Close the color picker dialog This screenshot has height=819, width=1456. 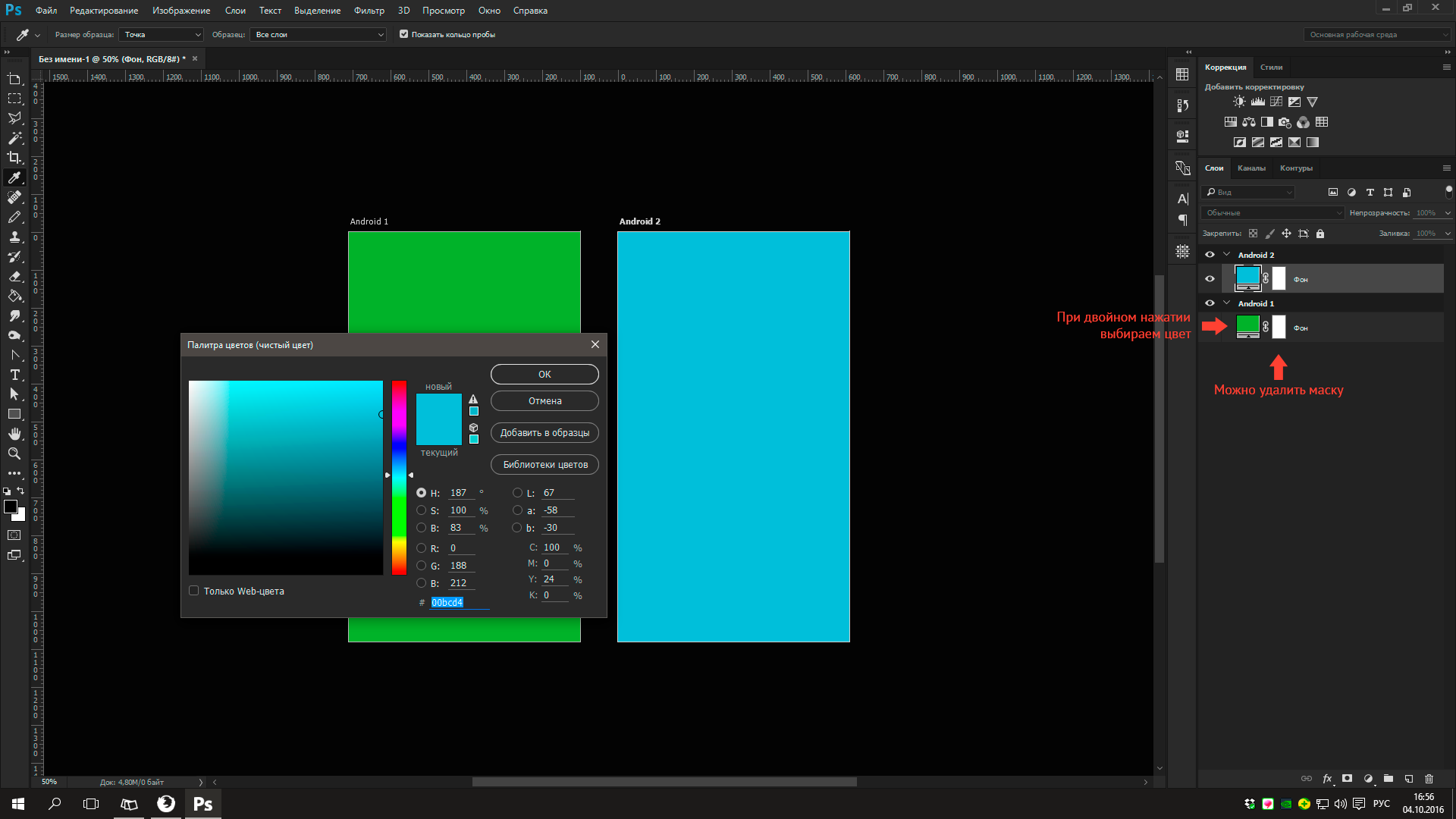coord(595,345)
